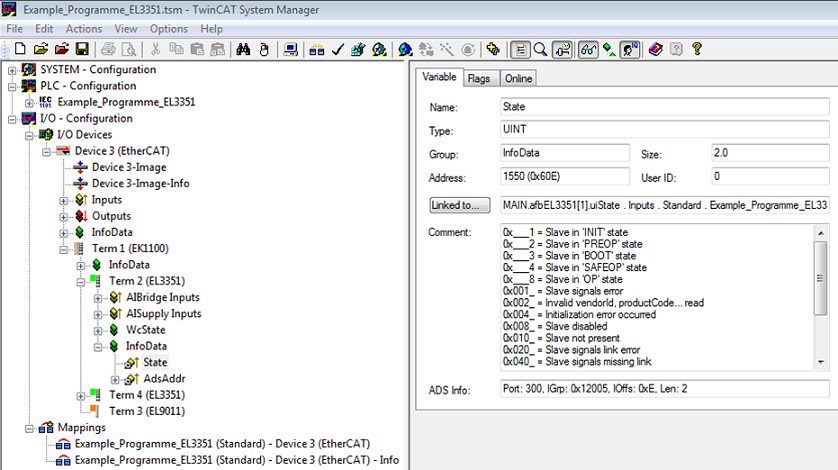
Task: Click the Comment box scrollbar thumb
Action: pos(821,278)
